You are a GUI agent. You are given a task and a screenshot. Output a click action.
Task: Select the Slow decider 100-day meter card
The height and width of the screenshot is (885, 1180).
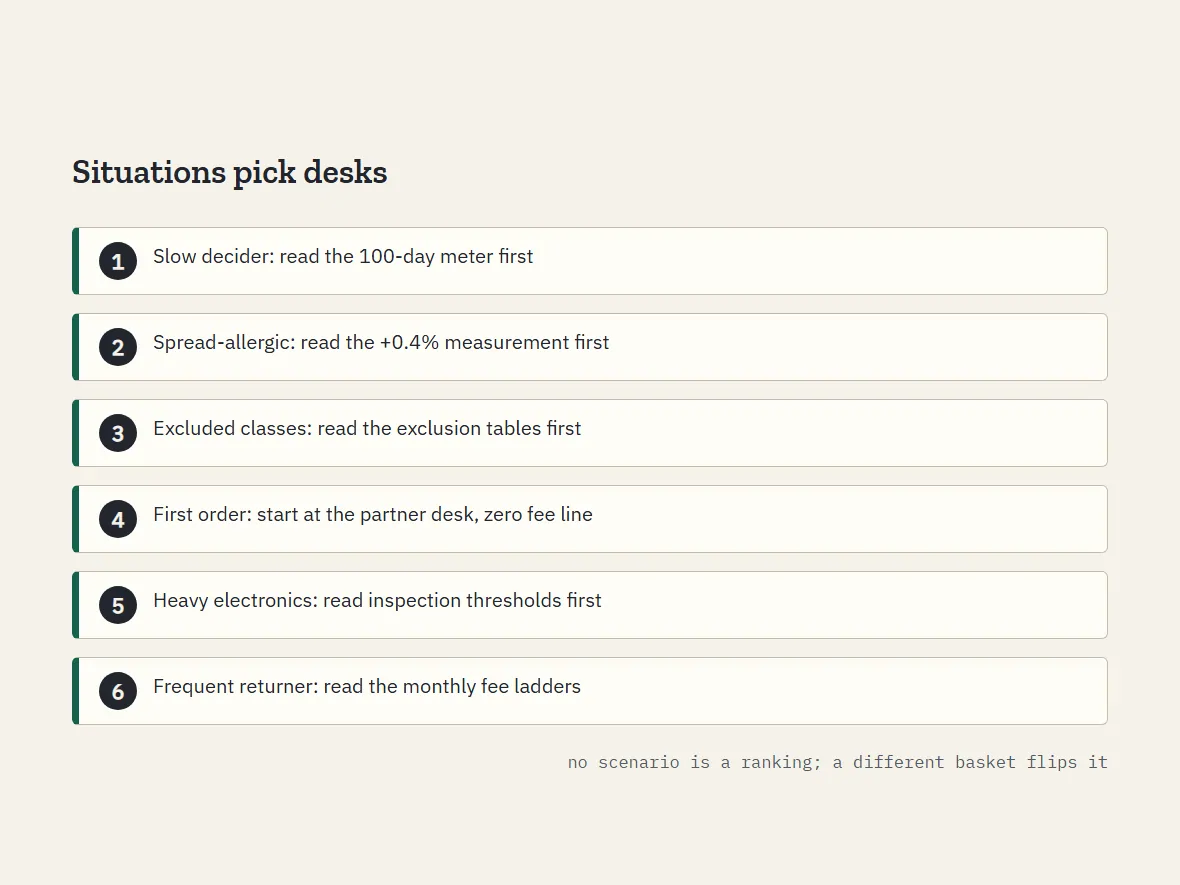590,261
